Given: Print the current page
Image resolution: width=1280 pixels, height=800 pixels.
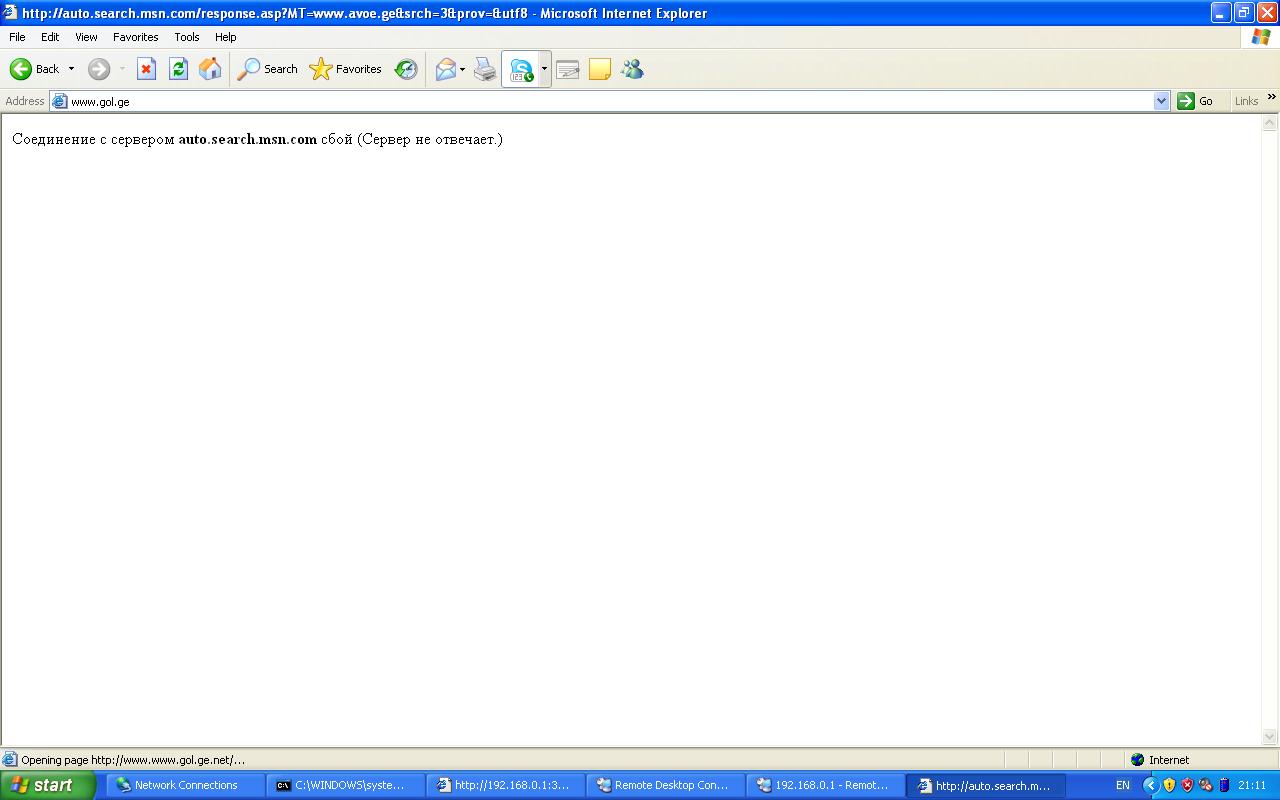Looking at the screenshot, I should click(x=485, y=69).
